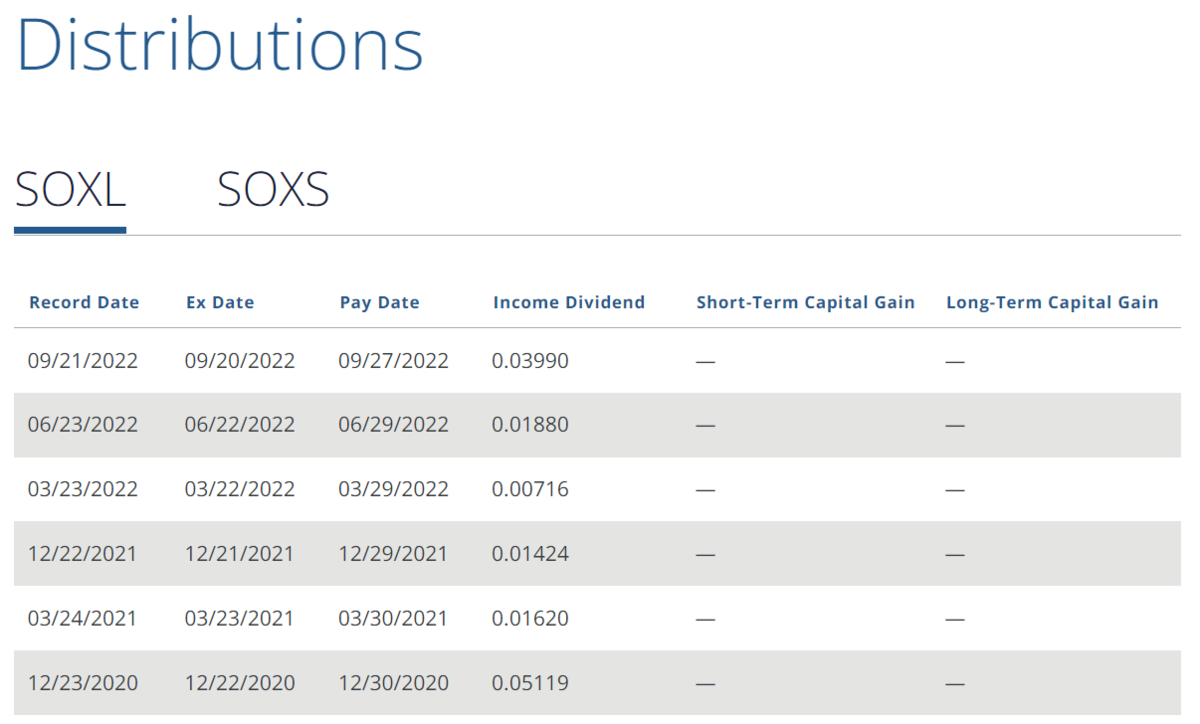Select ex date 09/20/2022
1200x724 pixels.
click(x=240, y=361)
